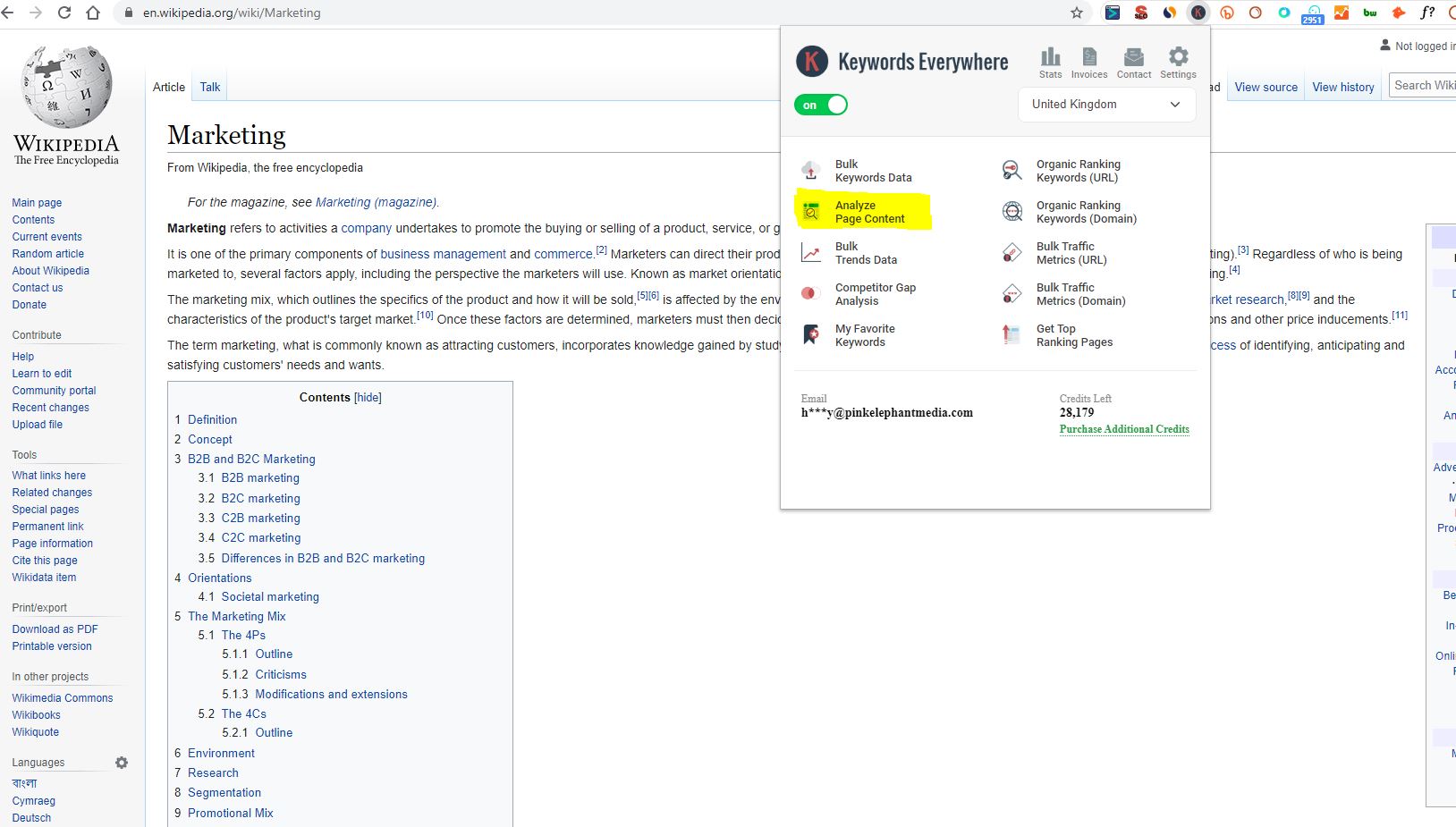Open Main page in Wikipedia sidebar

click(37, 203)
